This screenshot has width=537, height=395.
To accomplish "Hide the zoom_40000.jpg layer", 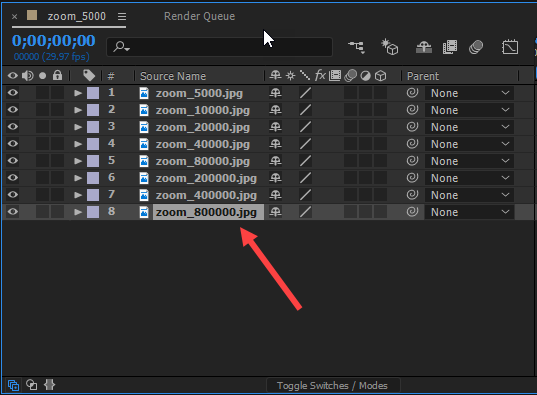I will [13, 144].
